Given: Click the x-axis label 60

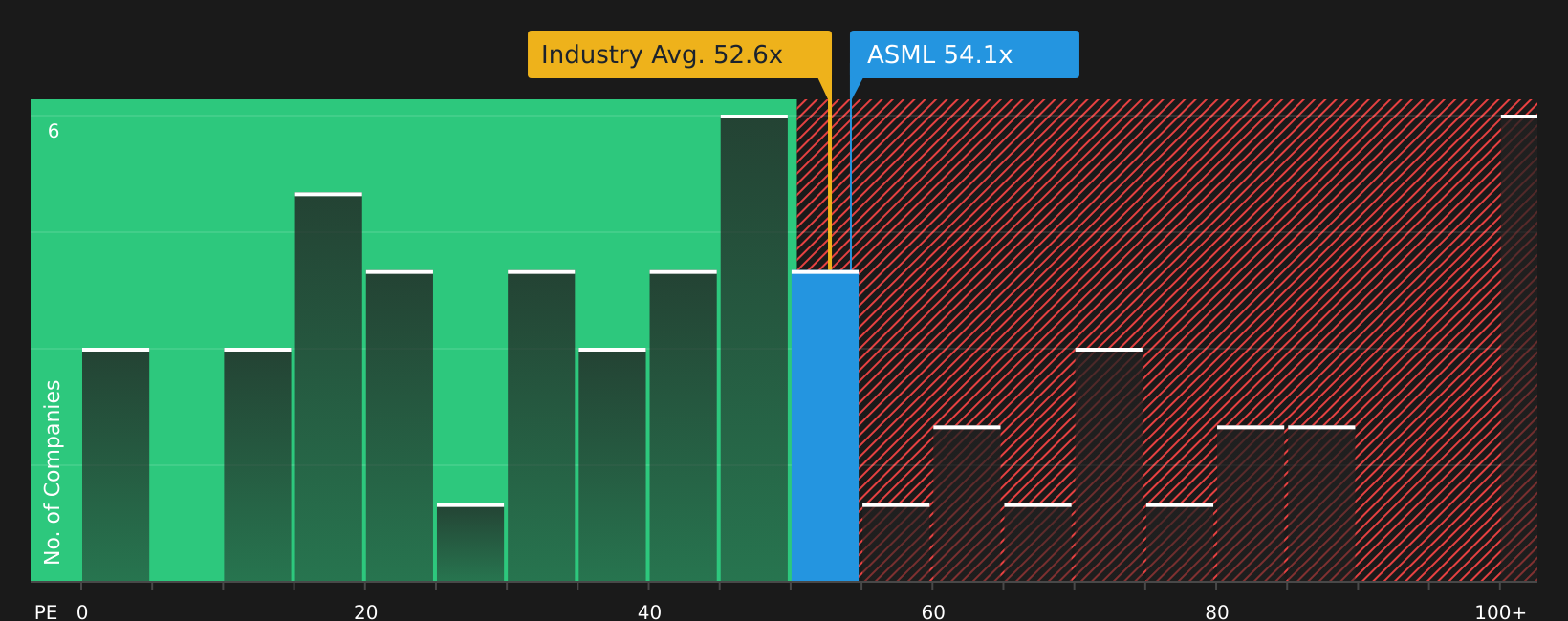Looking at the screenshot, I should pos(933,612).
